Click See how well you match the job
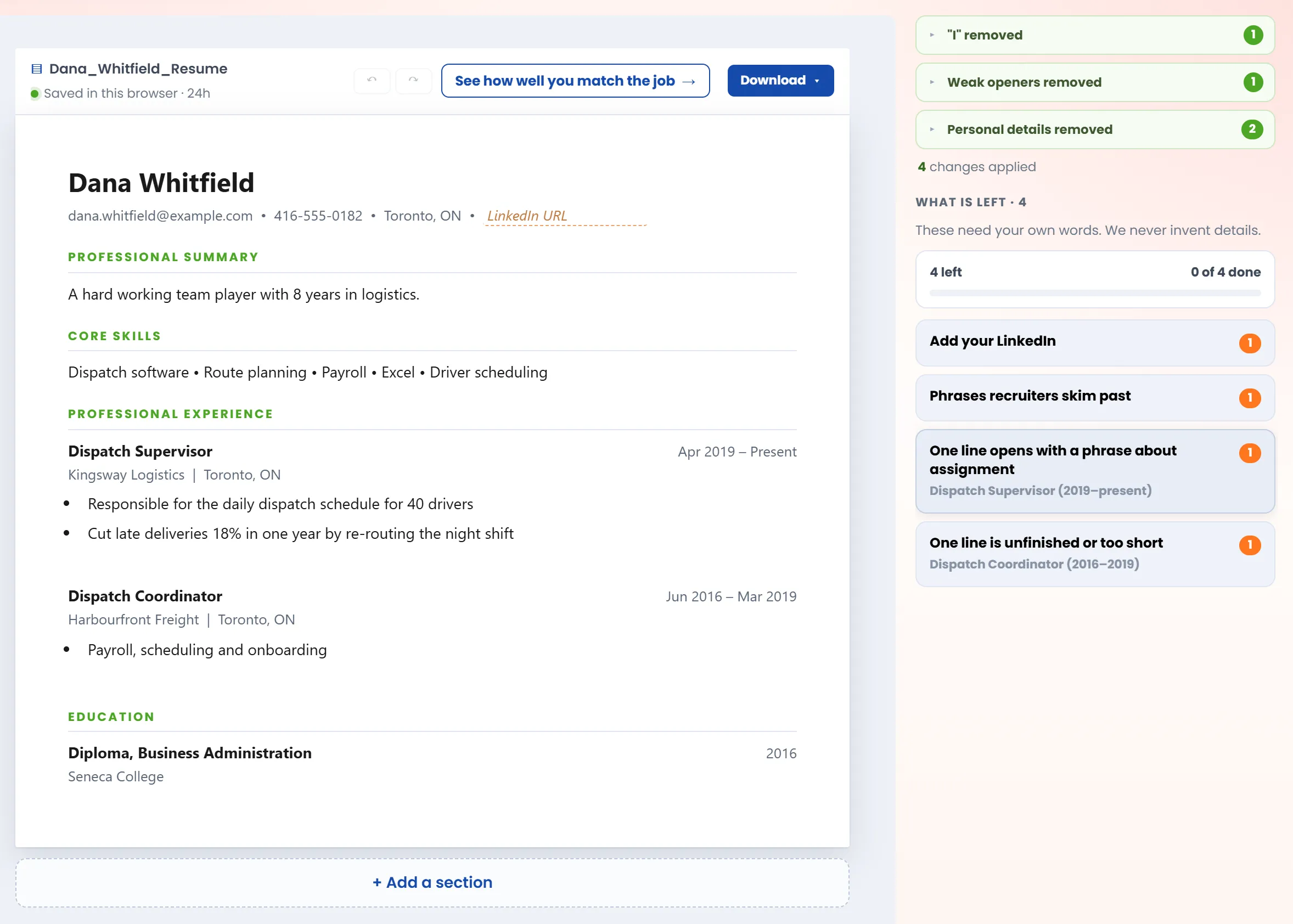 [x=575, y=81]
